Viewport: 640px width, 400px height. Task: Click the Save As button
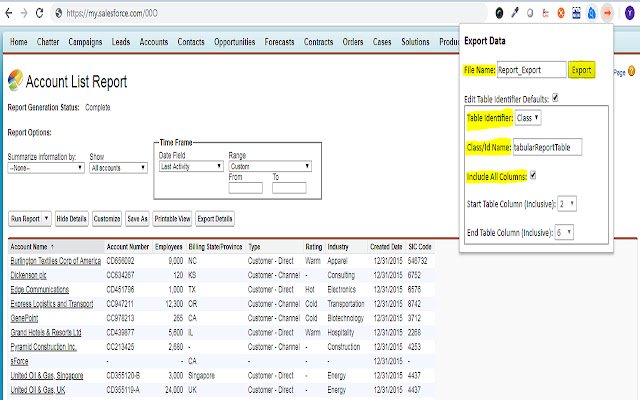tap(137, 218)
